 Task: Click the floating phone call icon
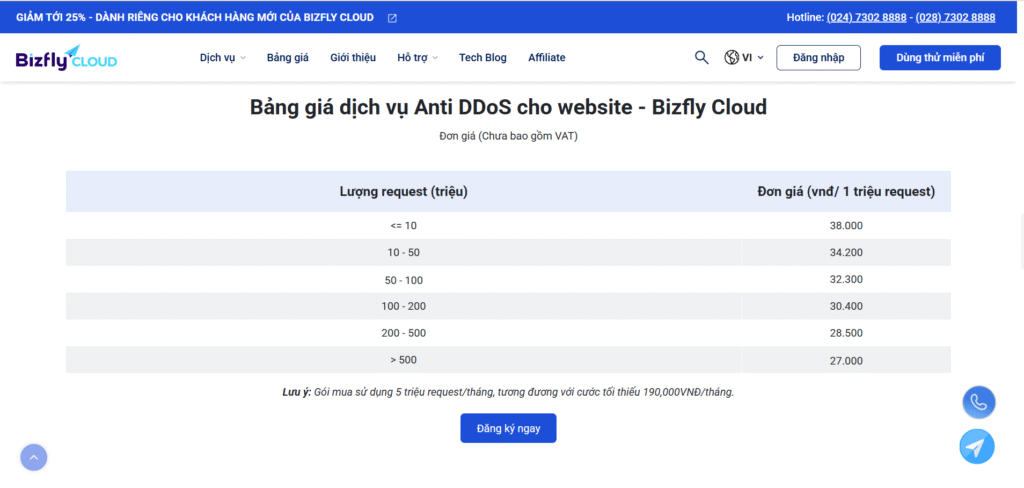978,402
